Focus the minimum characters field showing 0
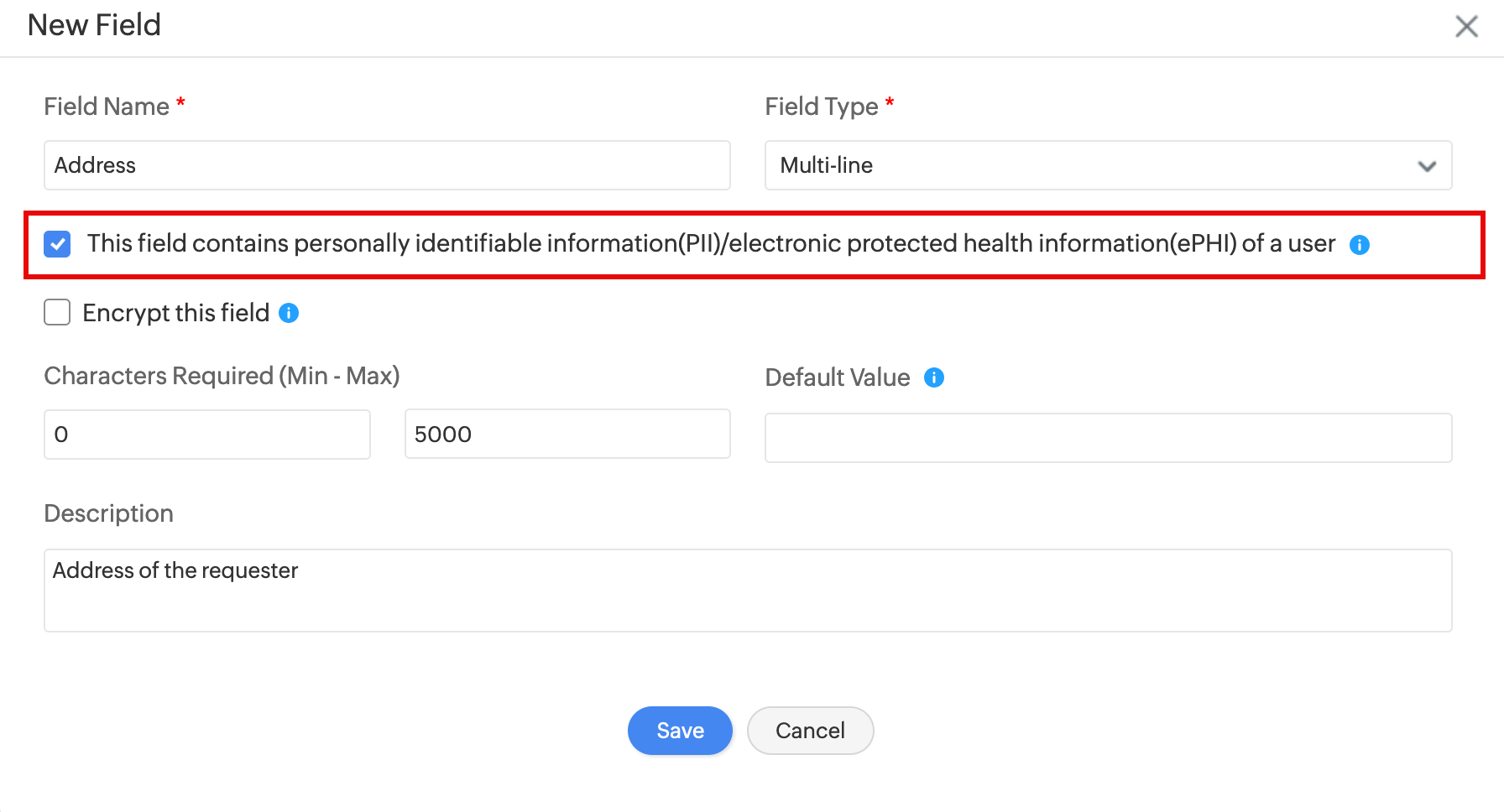Viewport: 1504px width, 812px height. click(206, 435)
